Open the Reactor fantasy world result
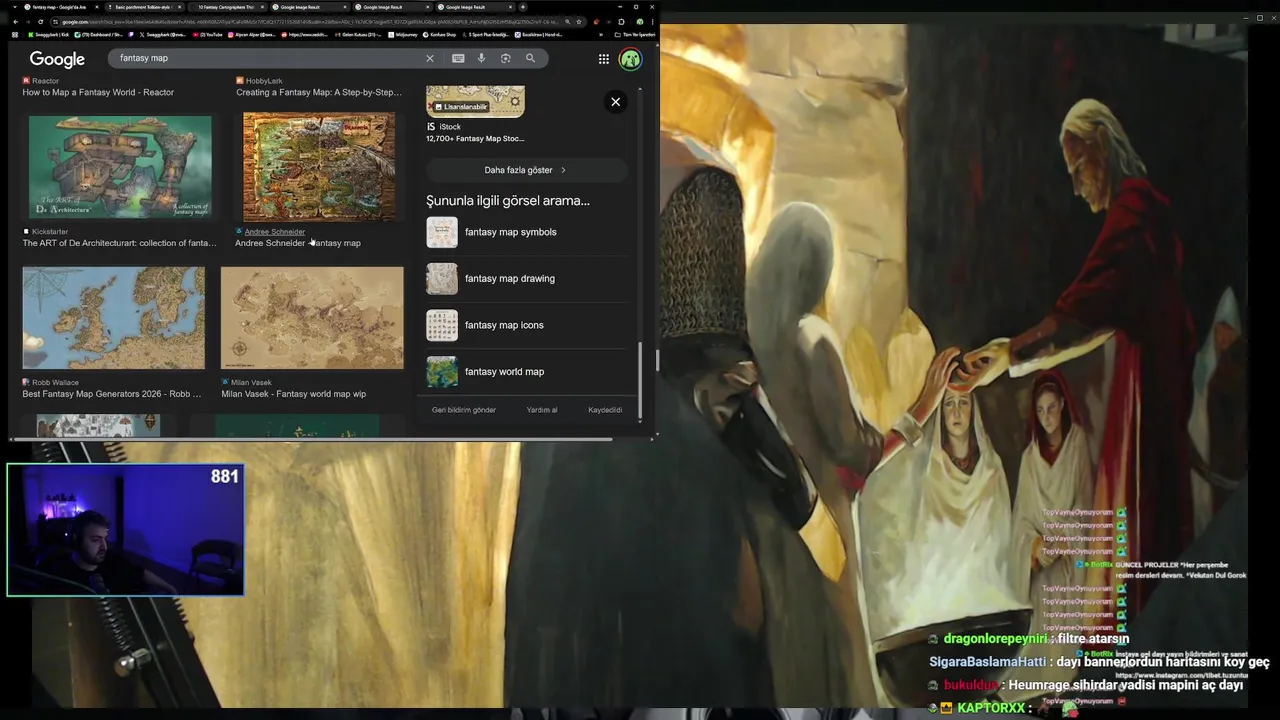This screenshot has height=720, width=1280. click(x=98, y=92)
